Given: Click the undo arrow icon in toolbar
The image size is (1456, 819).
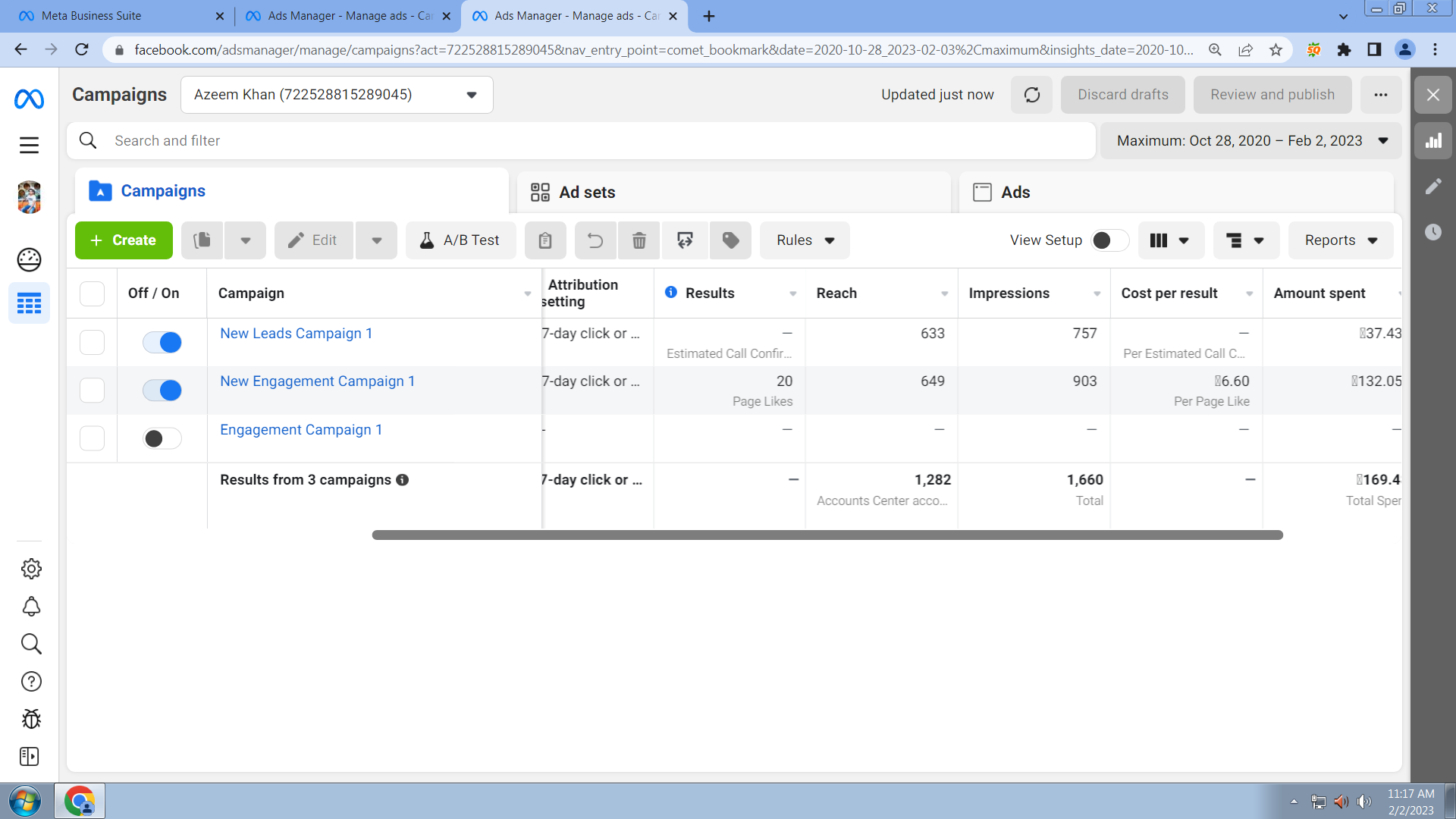Looking at the screenshot, I should 595,240.
